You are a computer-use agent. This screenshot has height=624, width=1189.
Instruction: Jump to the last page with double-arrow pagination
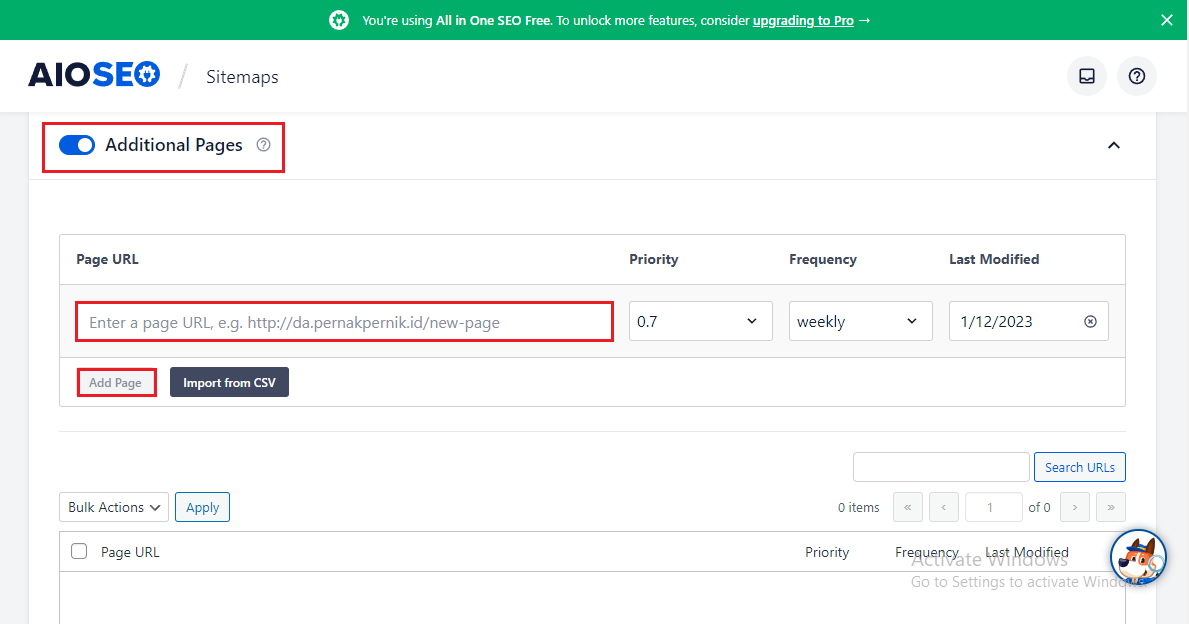(x=1110, y=507)
